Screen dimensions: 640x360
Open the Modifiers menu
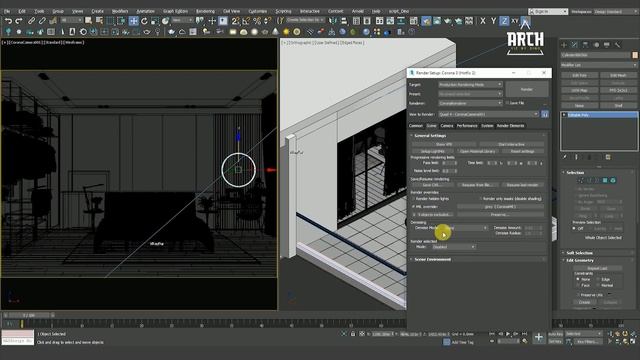pyautogui.click(x=120, y=11)
